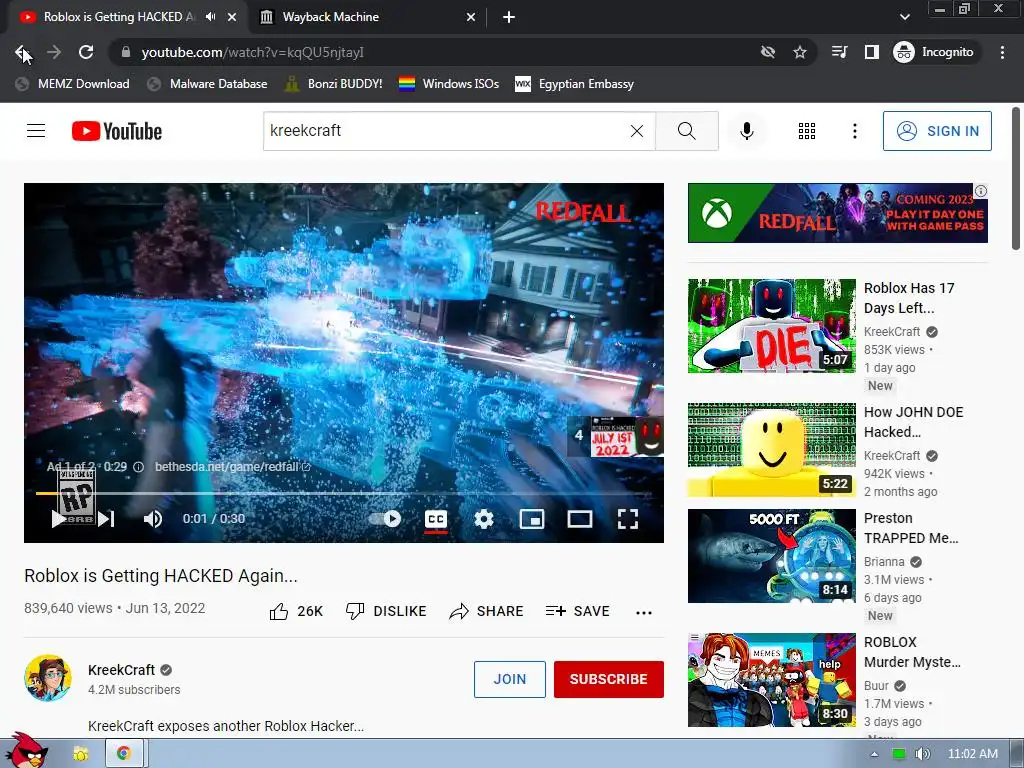Viewport: 1024px width, 768px height.
Task: Open YouTube settings three-dot menu
Action: pyautogui.click(x=854, y=131)
